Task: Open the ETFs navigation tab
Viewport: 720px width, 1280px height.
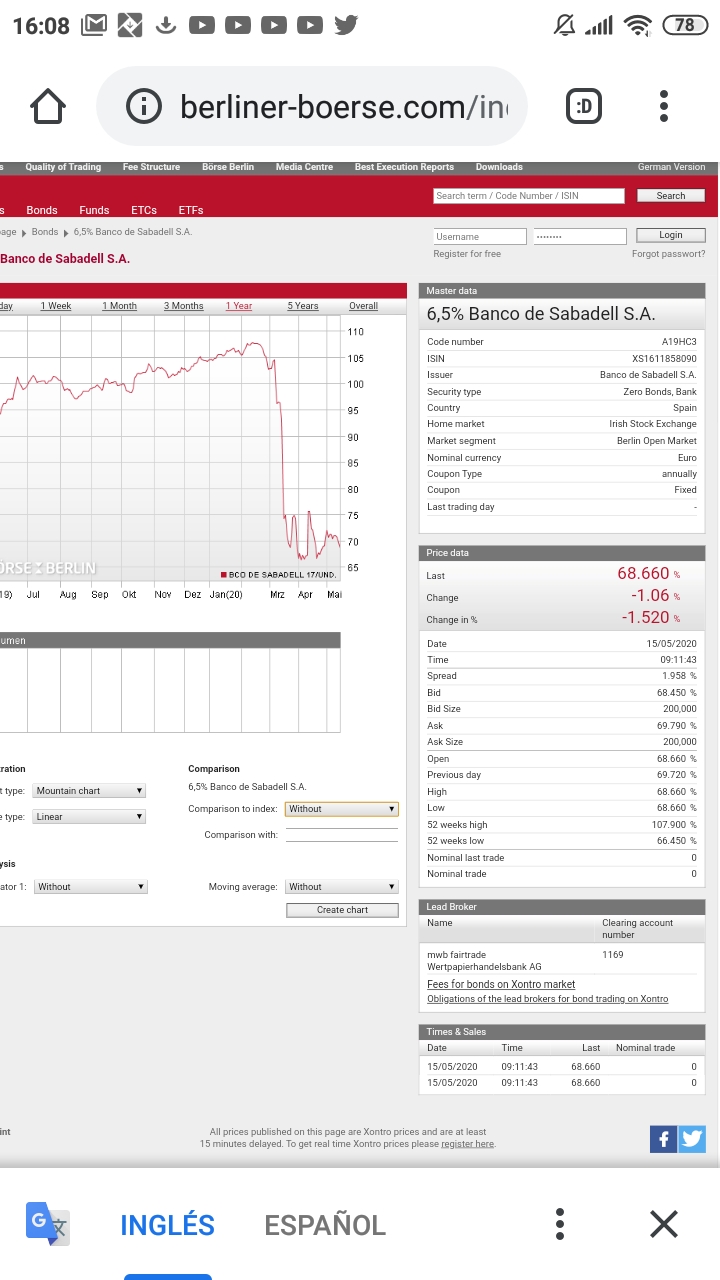Action: coord(191,210)
